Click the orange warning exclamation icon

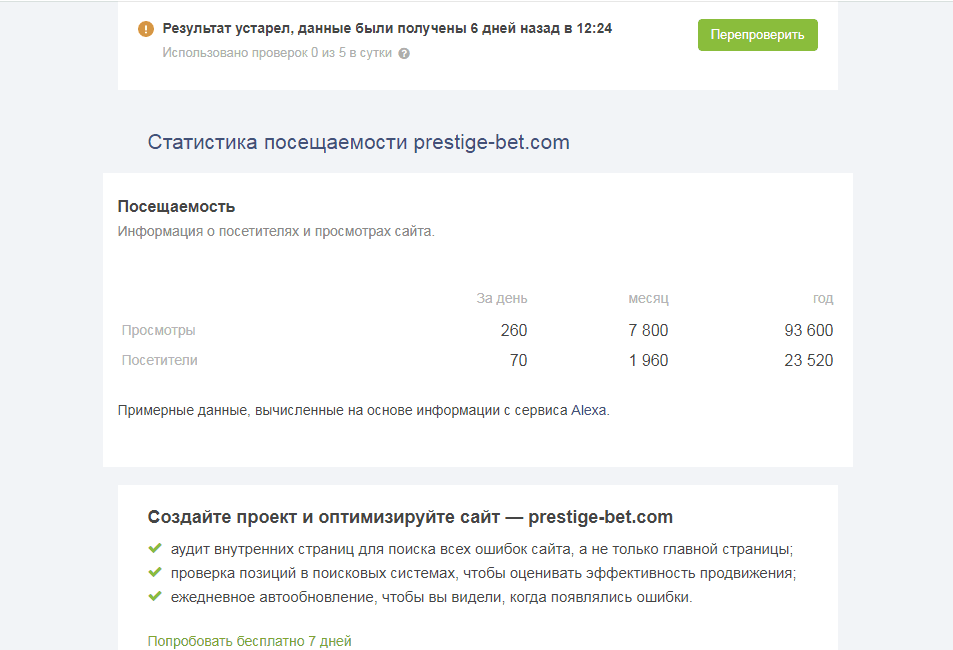[146, 29]
